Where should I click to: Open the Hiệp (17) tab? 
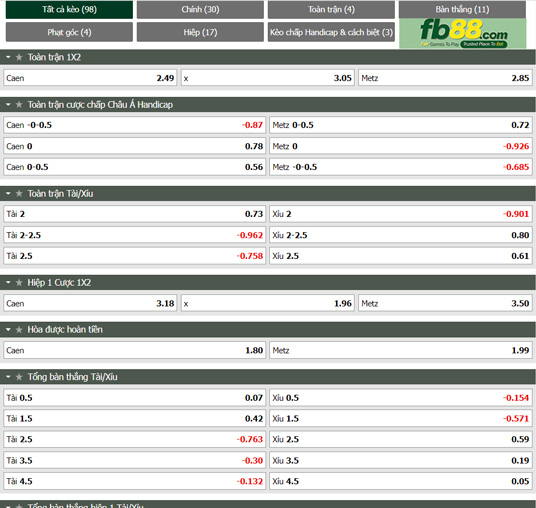click(200, 32)
